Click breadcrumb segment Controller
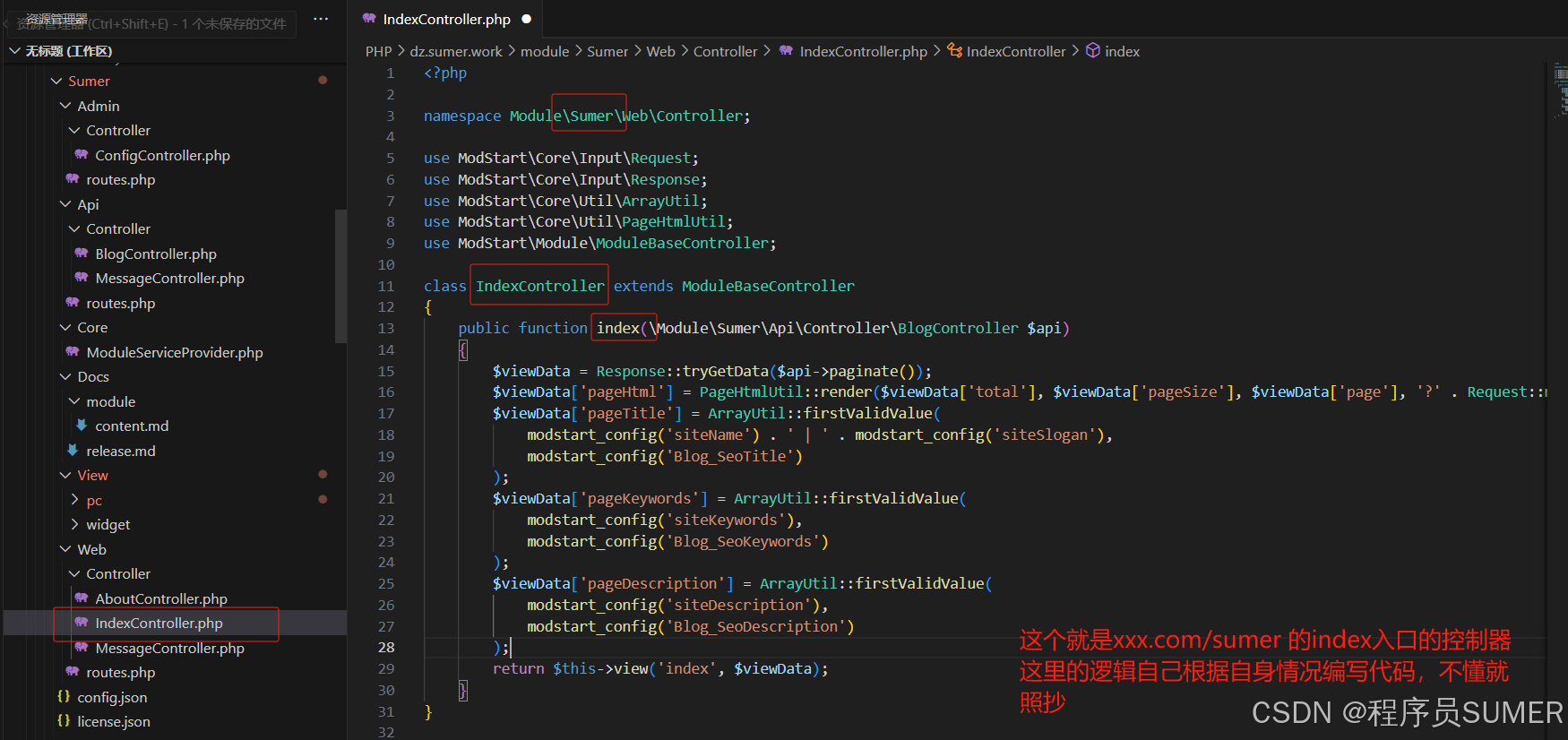 coord(726,51)
